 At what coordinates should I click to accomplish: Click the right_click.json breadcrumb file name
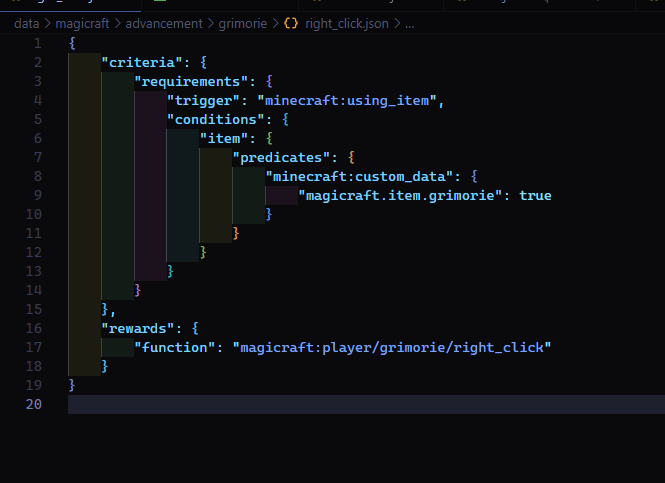pyautogui.click(x=347, y=24)
